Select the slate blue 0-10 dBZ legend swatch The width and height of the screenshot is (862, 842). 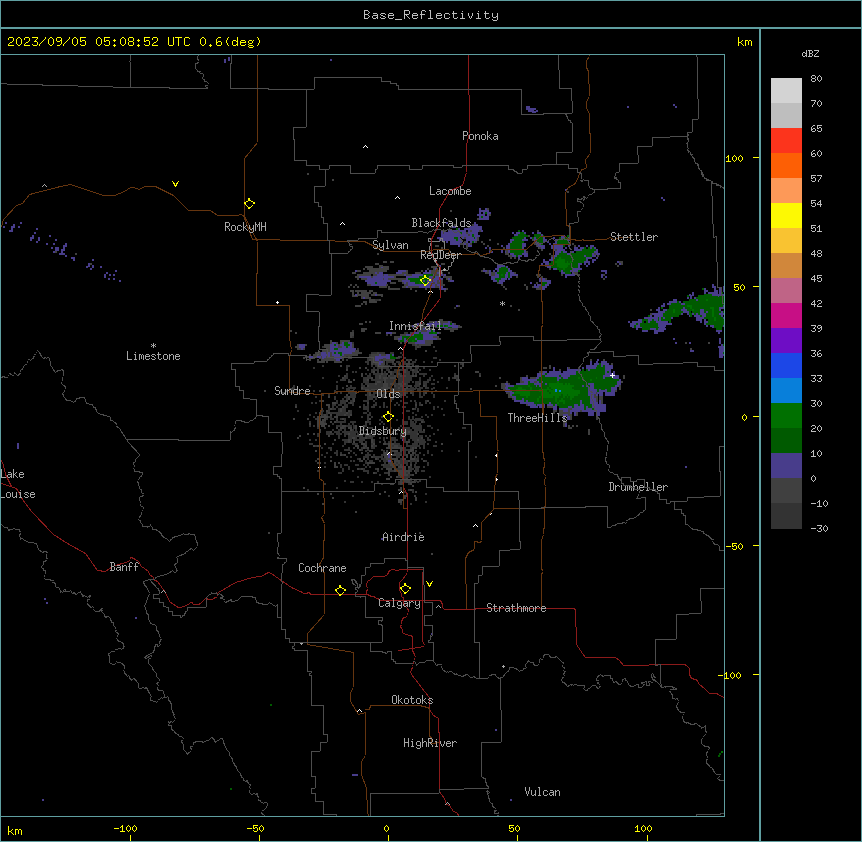coord(786,466)
